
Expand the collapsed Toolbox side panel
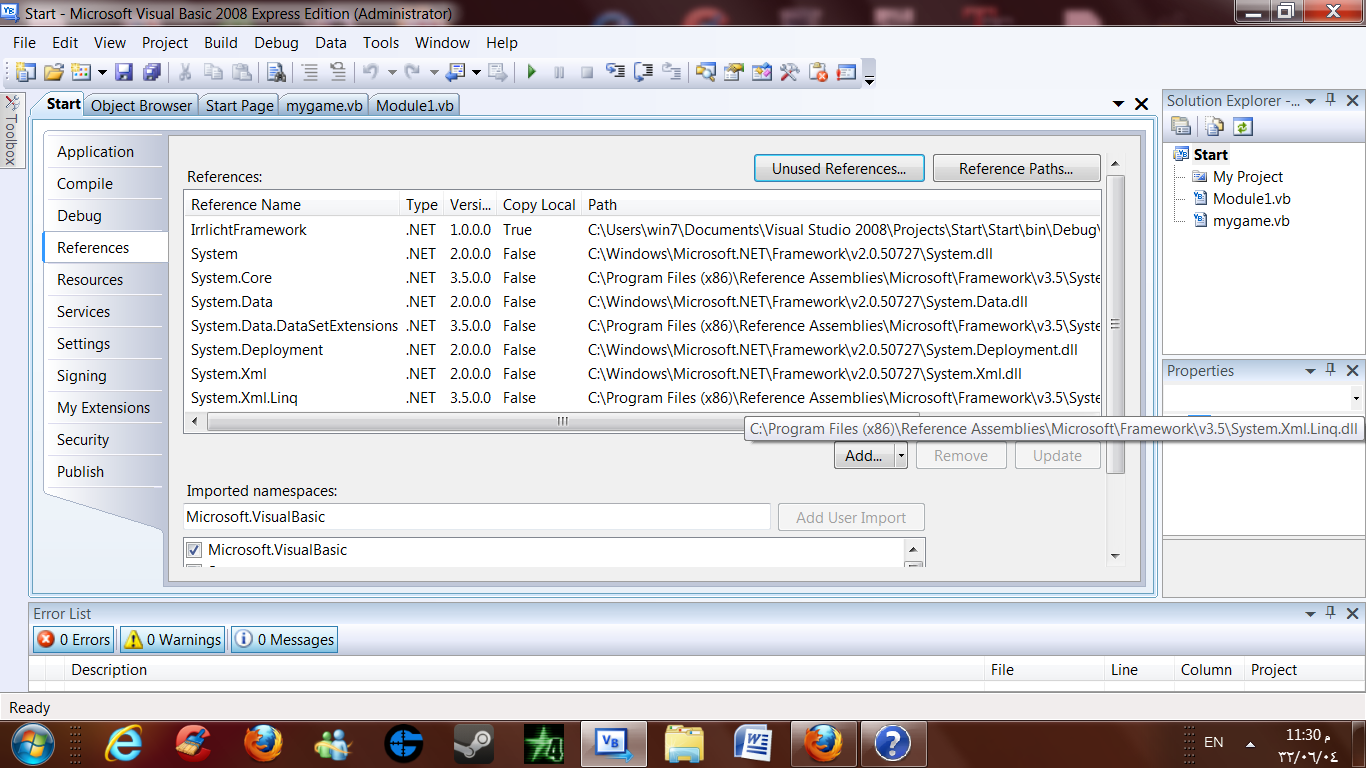point(11,131)
